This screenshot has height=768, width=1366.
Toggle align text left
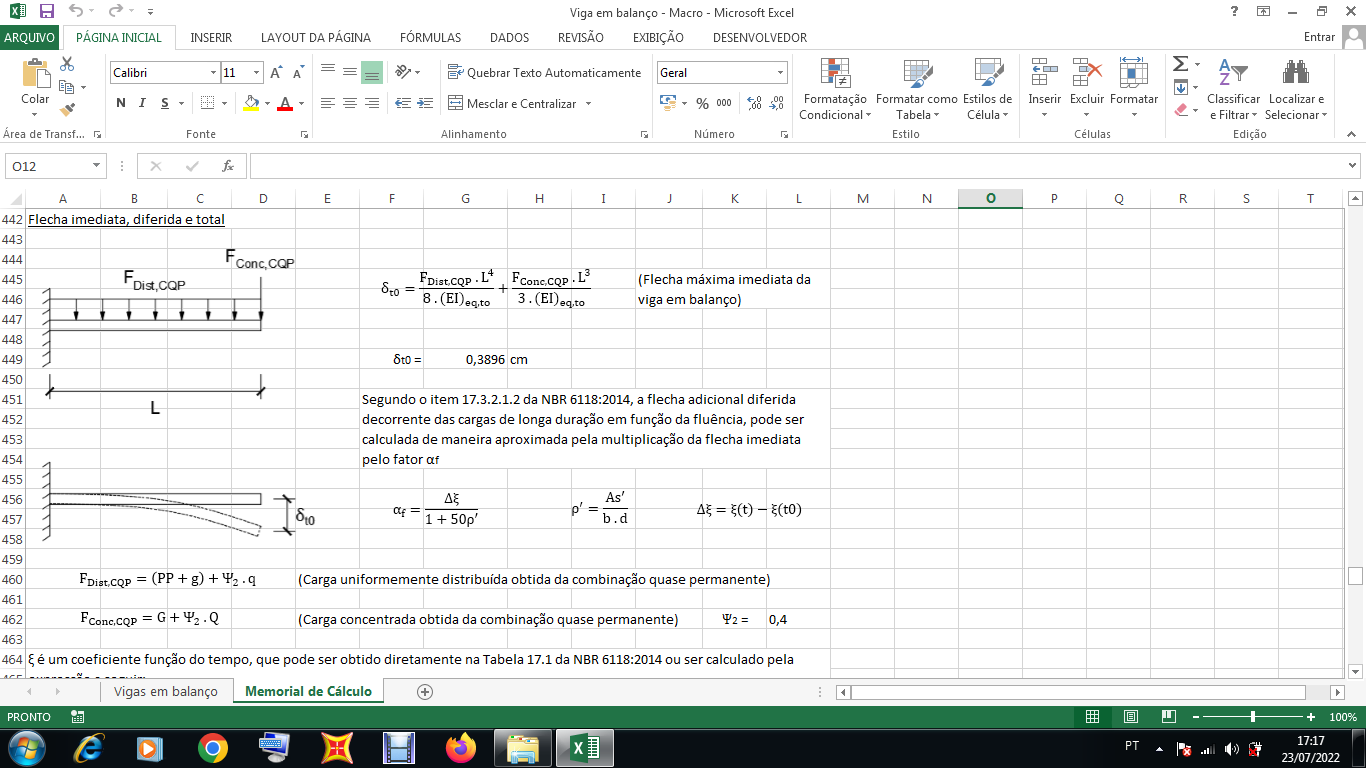328,103
